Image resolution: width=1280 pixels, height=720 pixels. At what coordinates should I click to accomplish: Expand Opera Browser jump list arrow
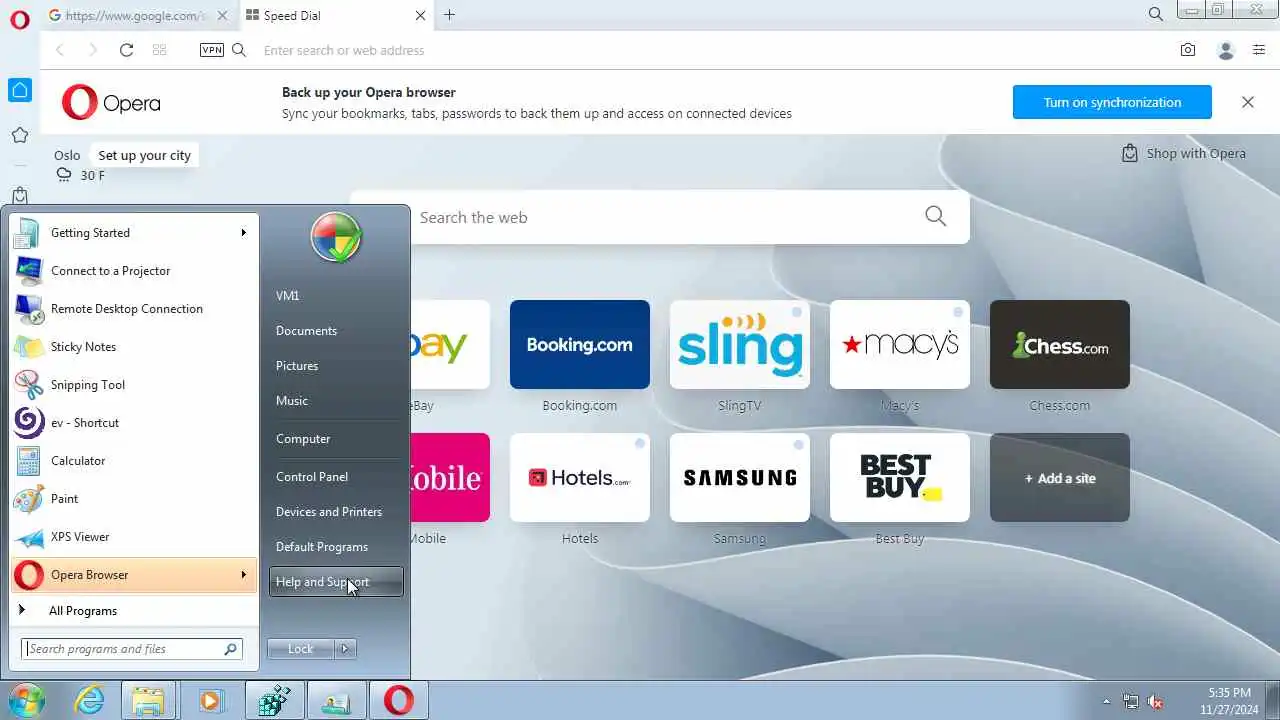243,575
